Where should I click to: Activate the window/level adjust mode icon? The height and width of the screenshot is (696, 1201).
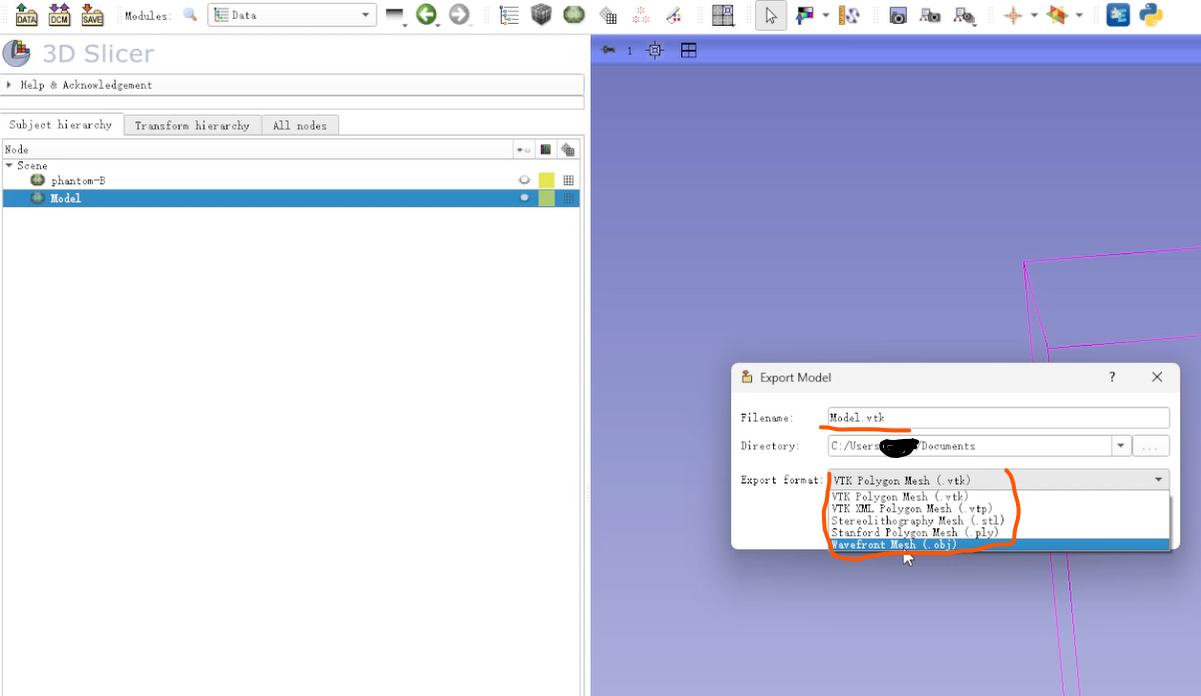(804, 15)
